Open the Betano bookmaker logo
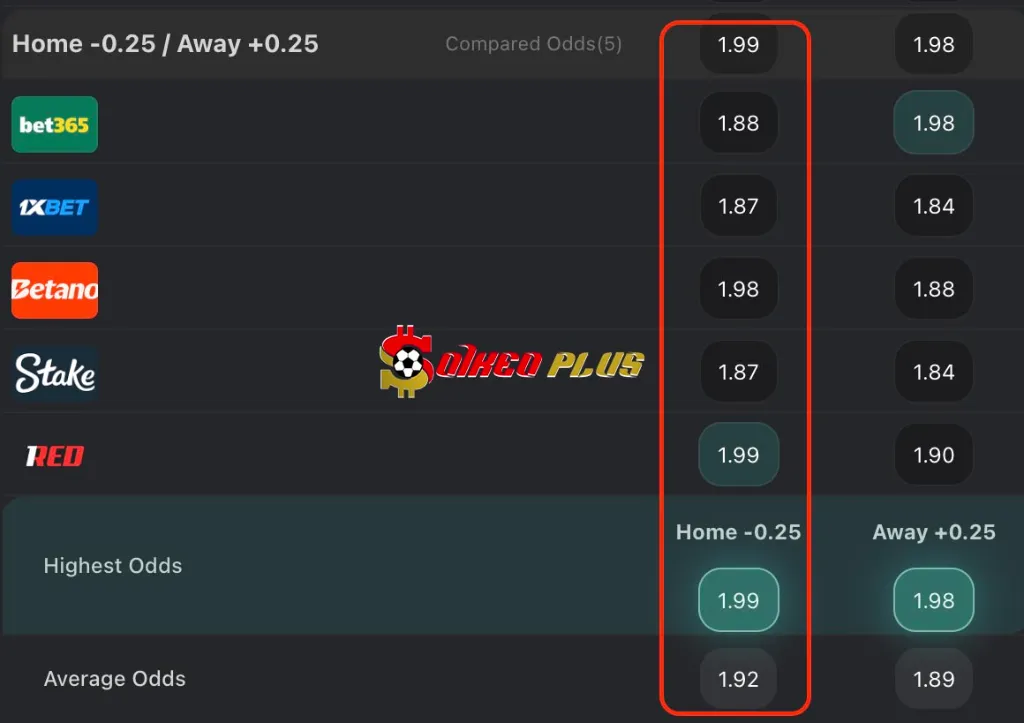 tap(55, 290)
